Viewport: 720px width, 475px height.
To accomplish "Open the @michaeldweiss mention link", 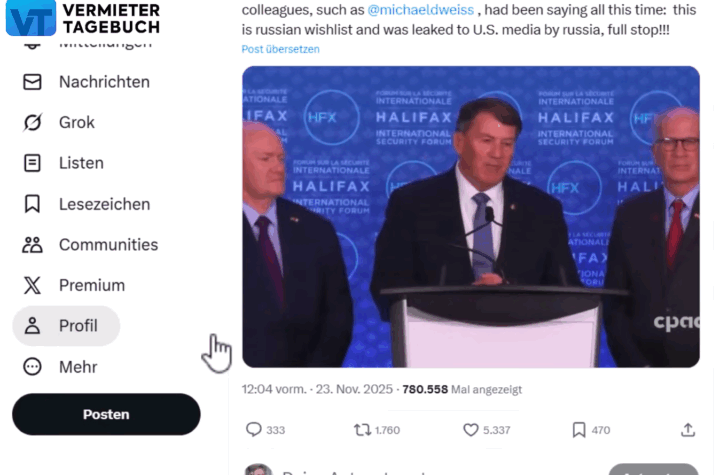I will click(x=421, y=10).
